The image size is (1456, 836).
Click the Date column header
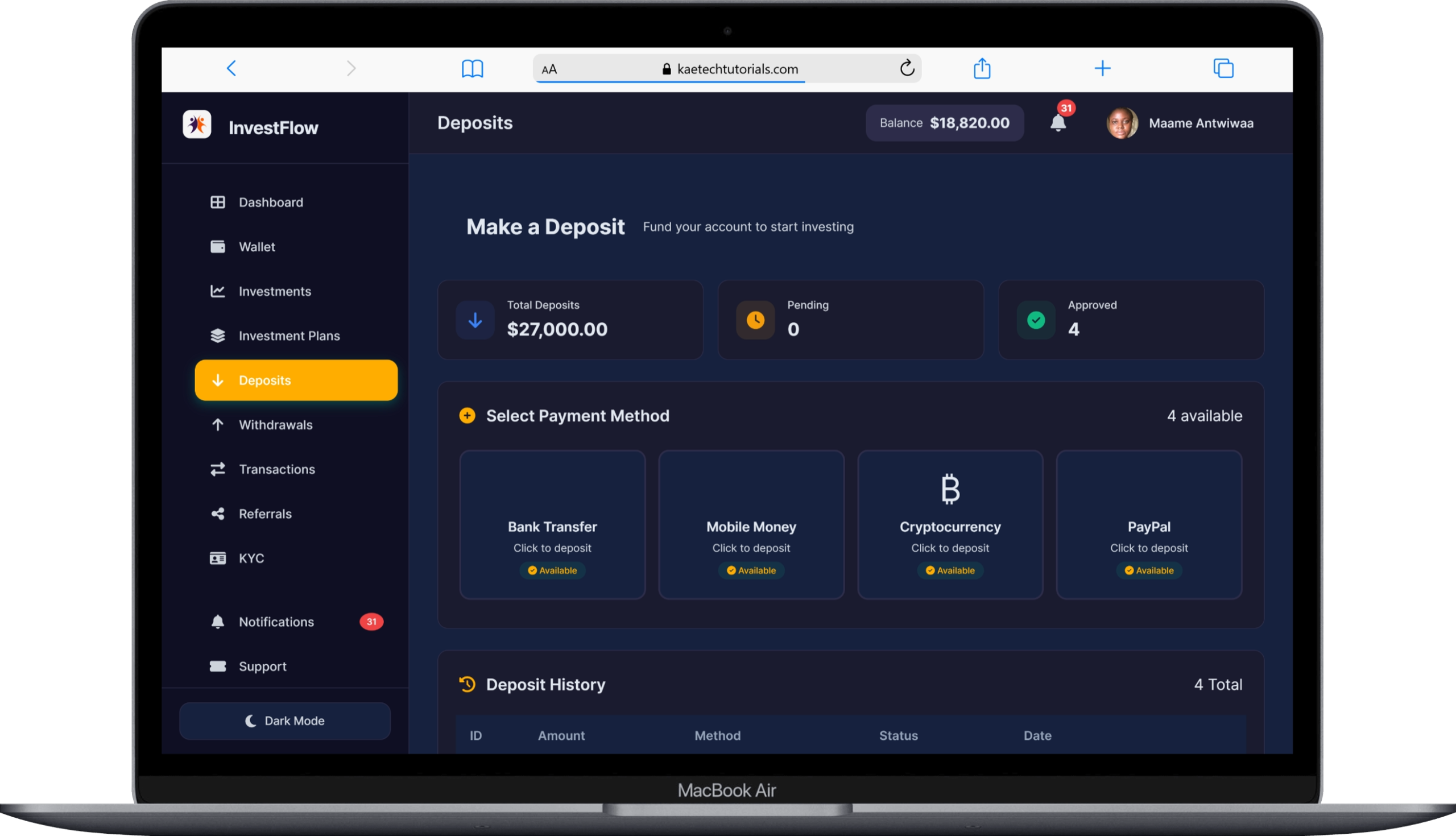(1037, 735)
